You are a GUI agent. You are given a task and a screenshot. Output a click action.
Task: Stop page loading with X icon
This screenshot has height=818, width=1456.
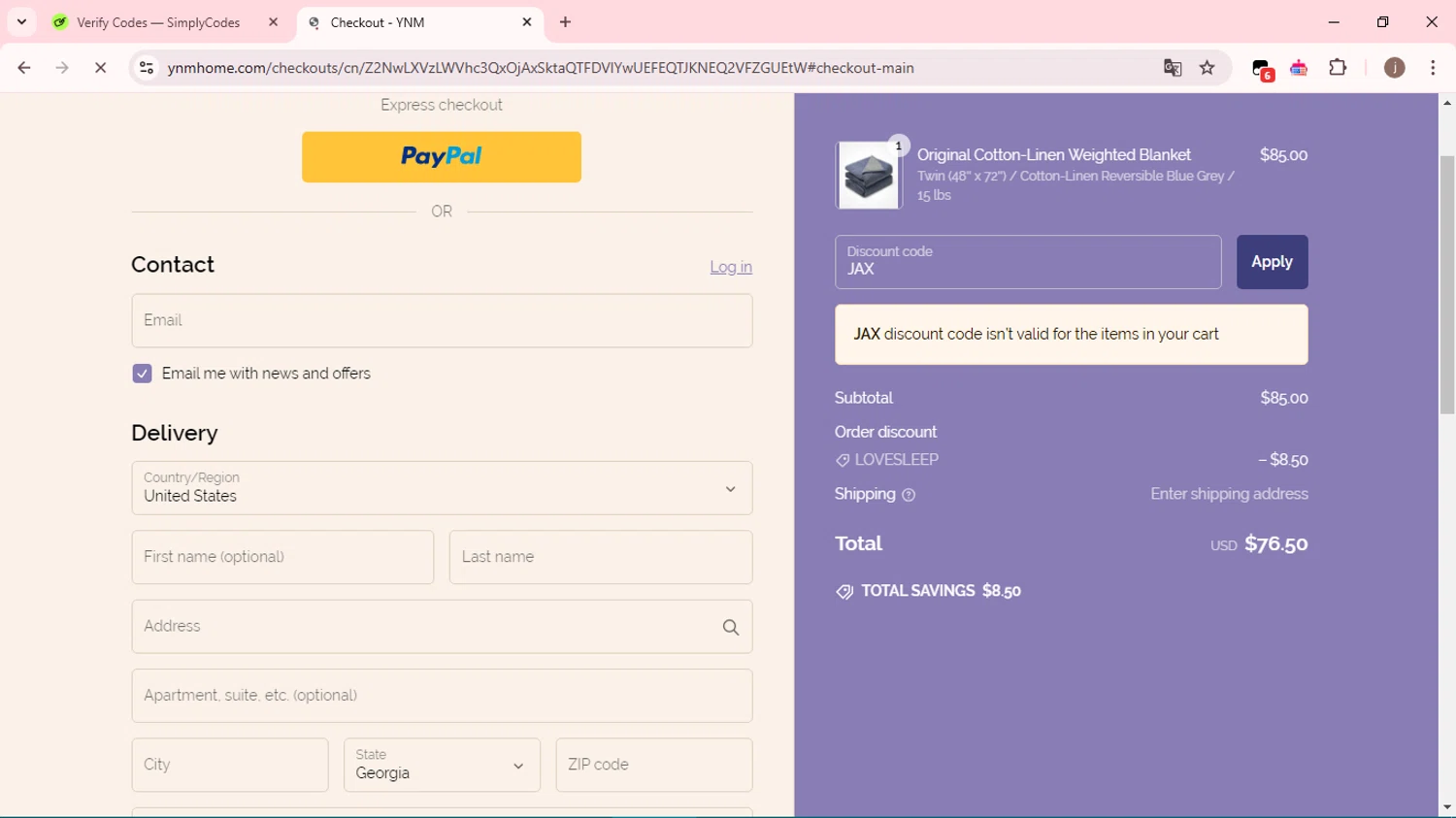[100, 68]
